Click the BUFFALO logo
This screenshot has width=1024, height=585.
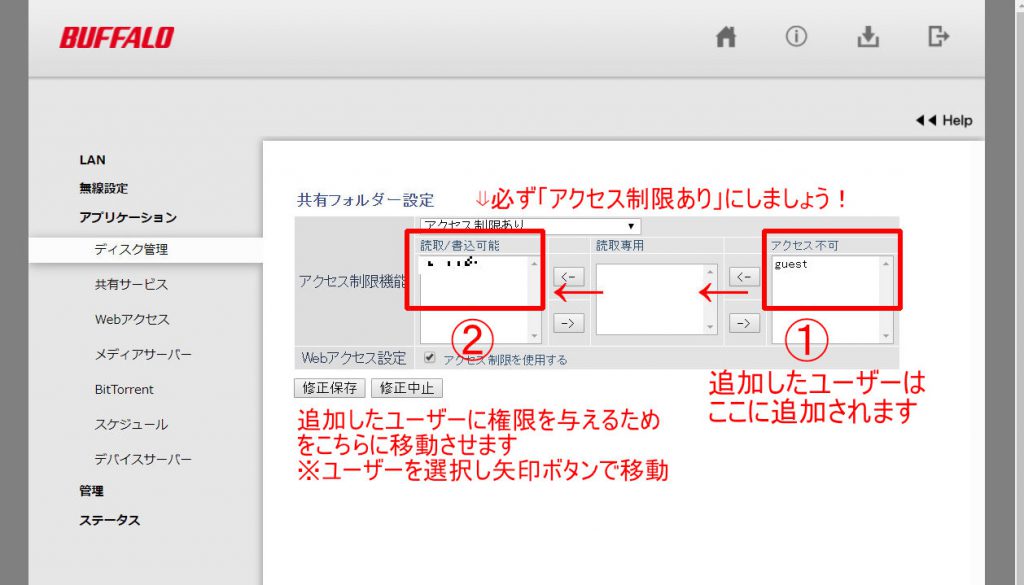[116, 38]
